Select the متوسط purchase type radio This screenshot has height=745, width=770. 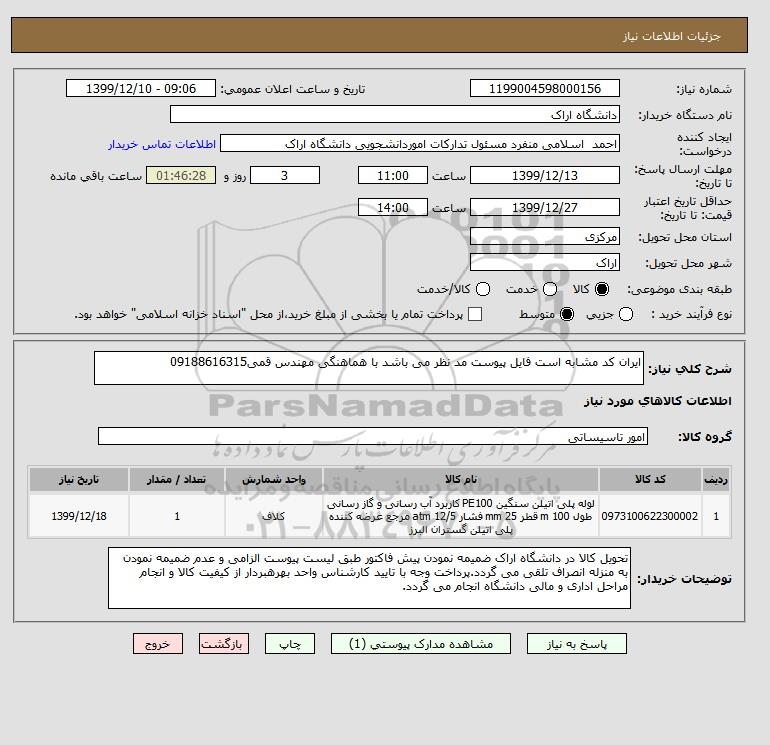click(x=567, y=314)
